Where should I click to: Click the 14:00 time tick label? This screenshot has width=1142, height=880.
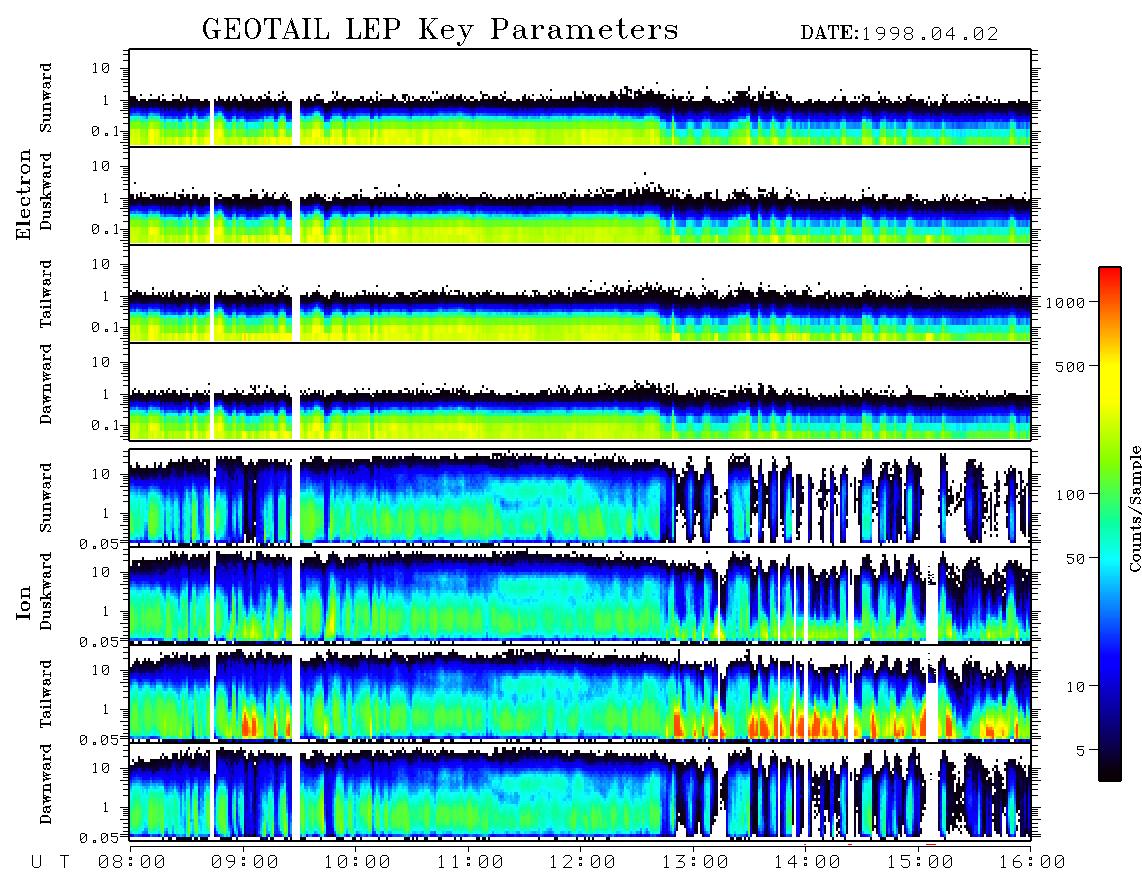pyautogui.click(x=808, y=863)
